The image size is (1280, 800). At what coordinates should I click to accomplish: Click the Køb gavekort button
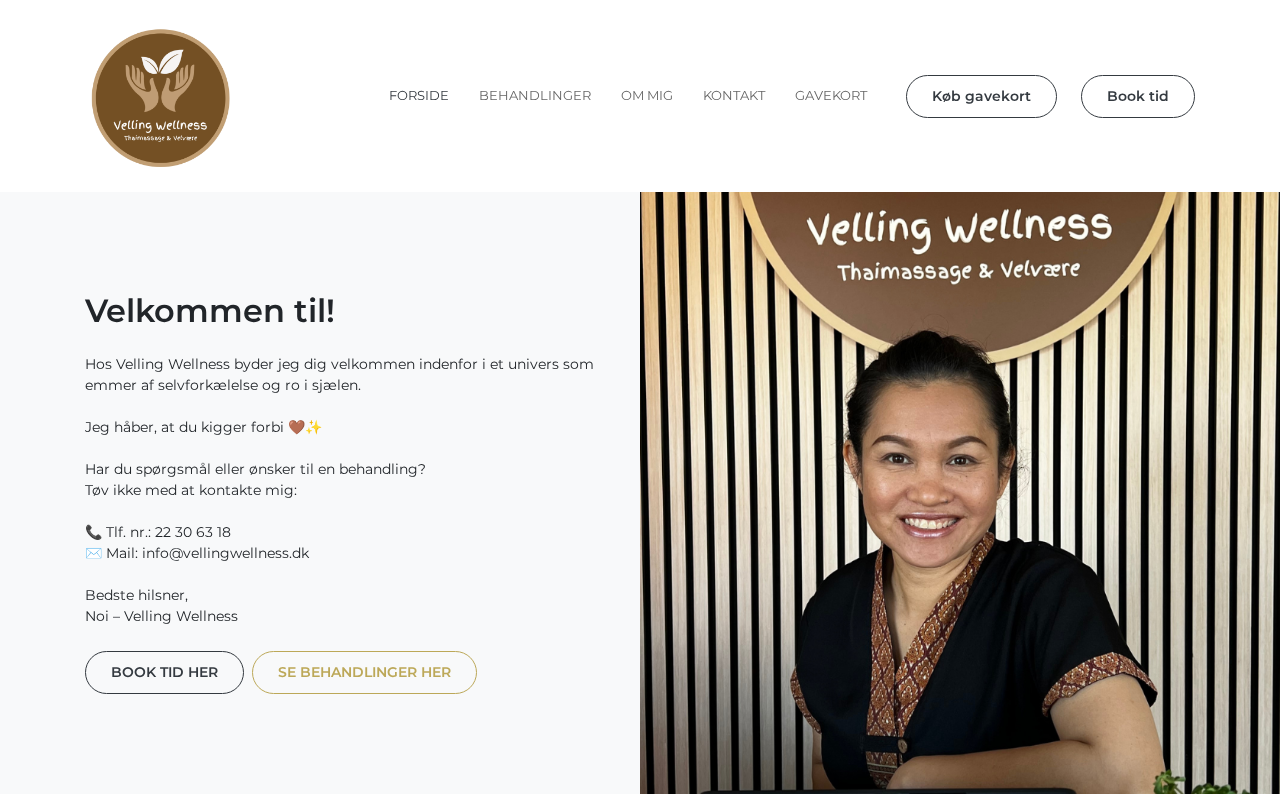tap(981, 96)
